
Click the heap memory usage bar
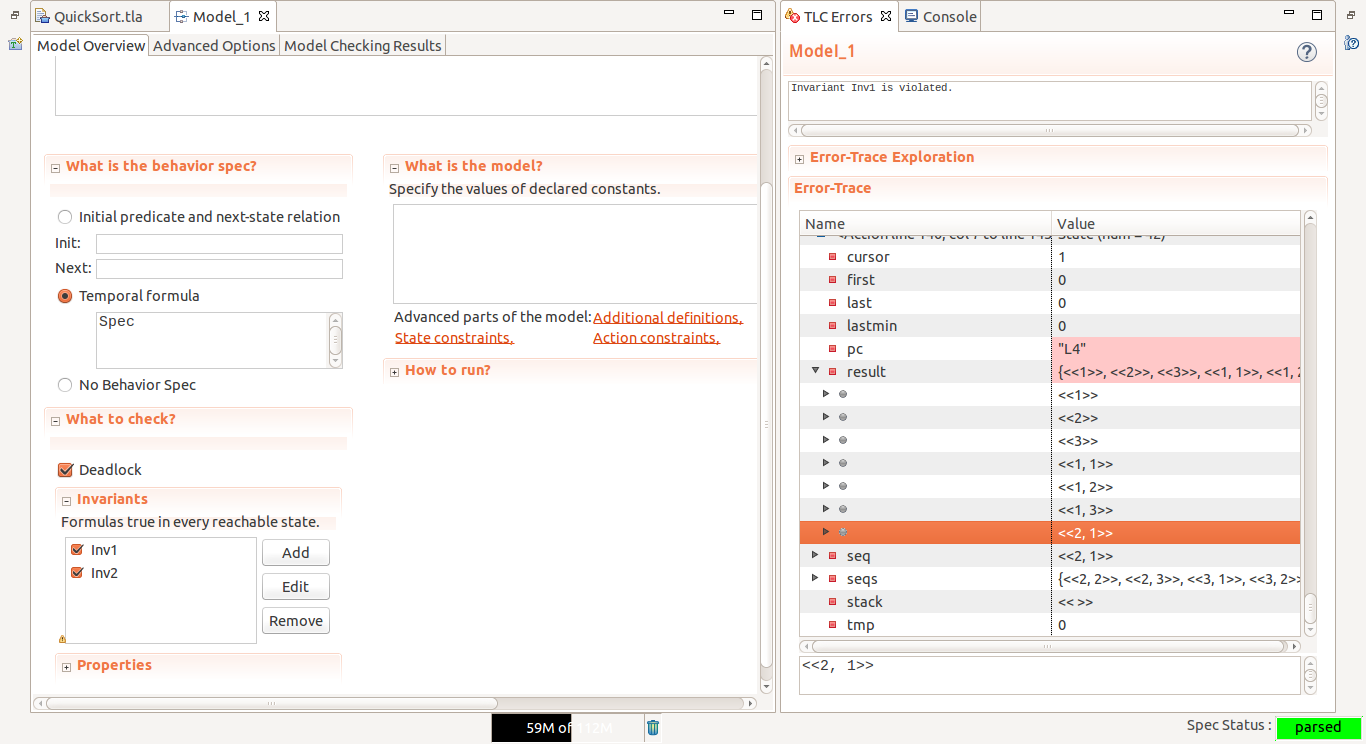[x=567, y=727]
